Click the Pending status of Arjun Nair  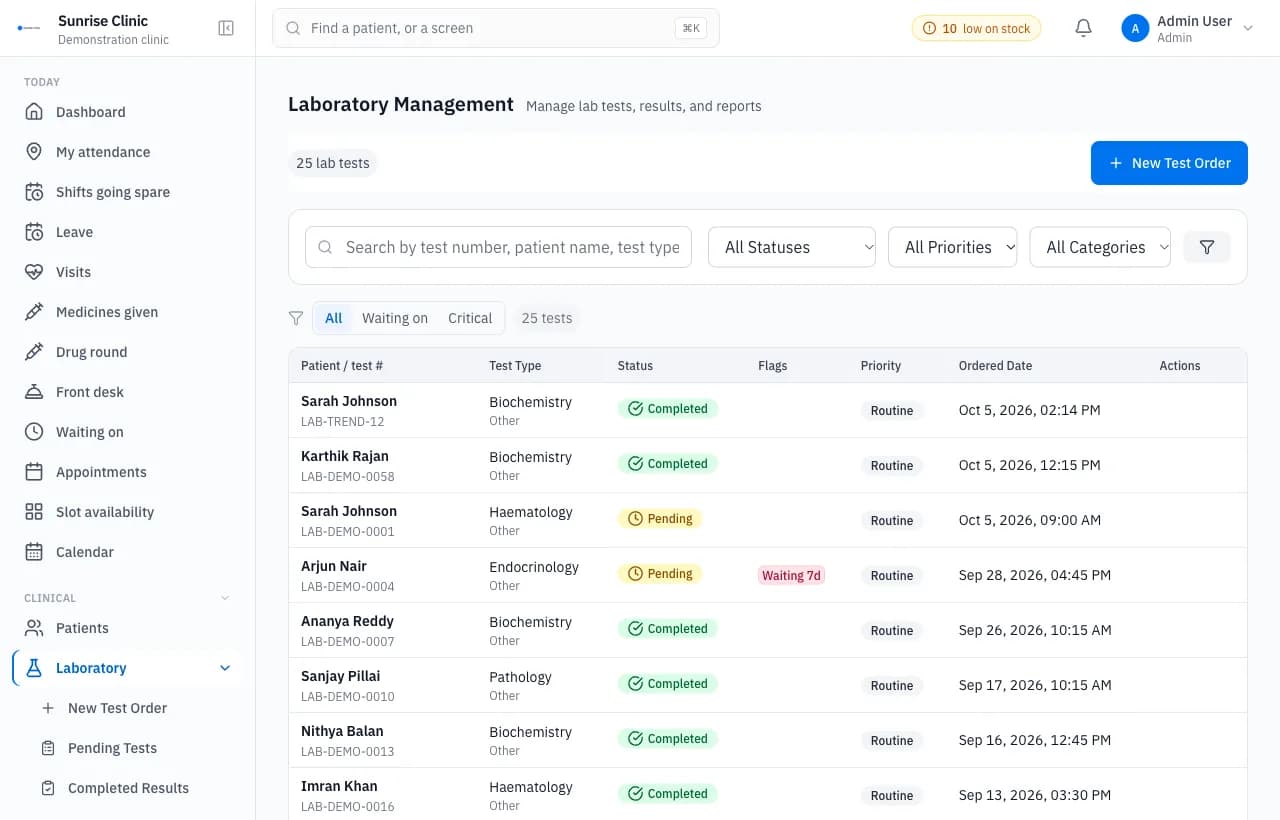point(660,573)
